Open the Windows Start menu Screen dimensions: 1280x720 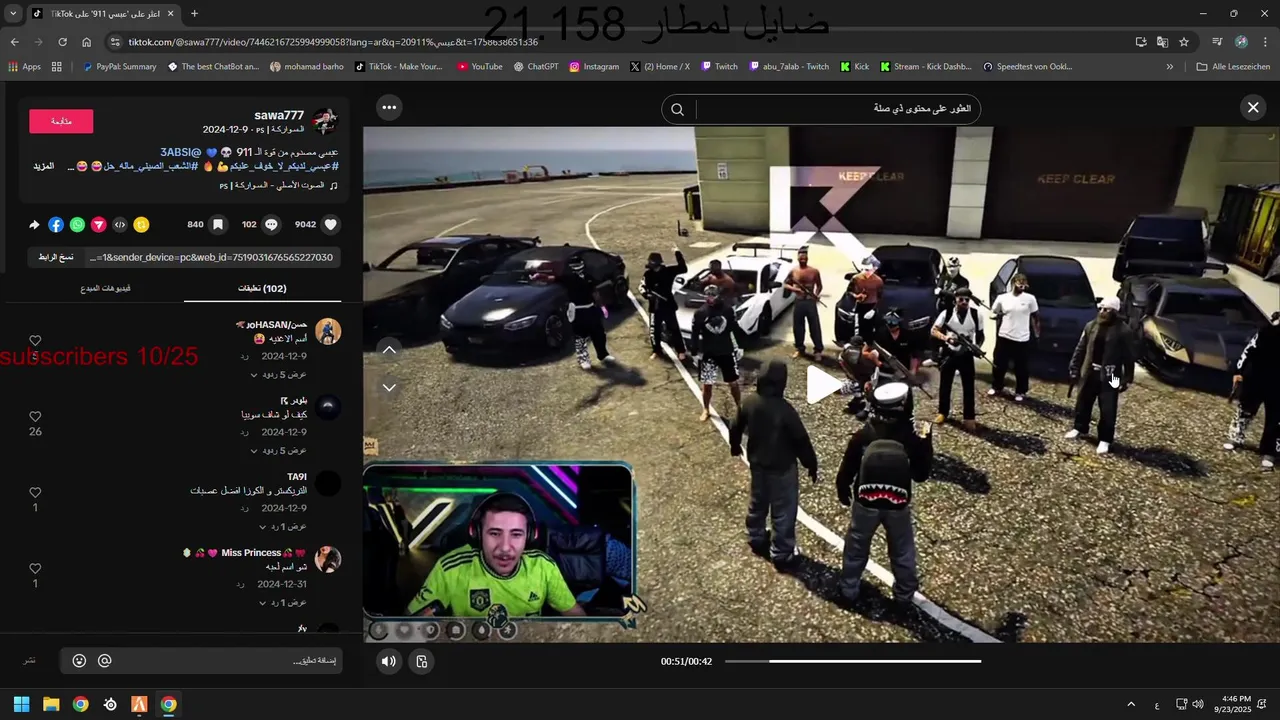[x=22, y=704]
